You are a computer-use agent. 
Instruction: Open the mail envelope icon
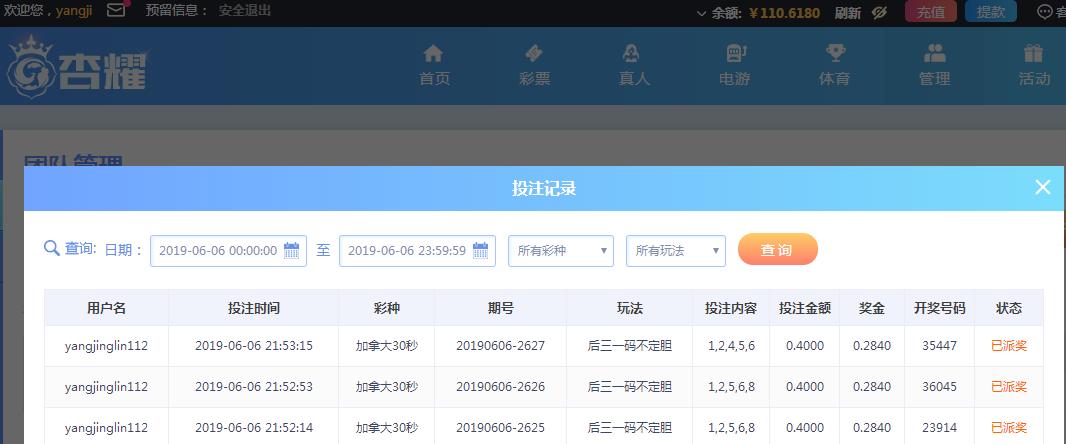coord(116,11)
